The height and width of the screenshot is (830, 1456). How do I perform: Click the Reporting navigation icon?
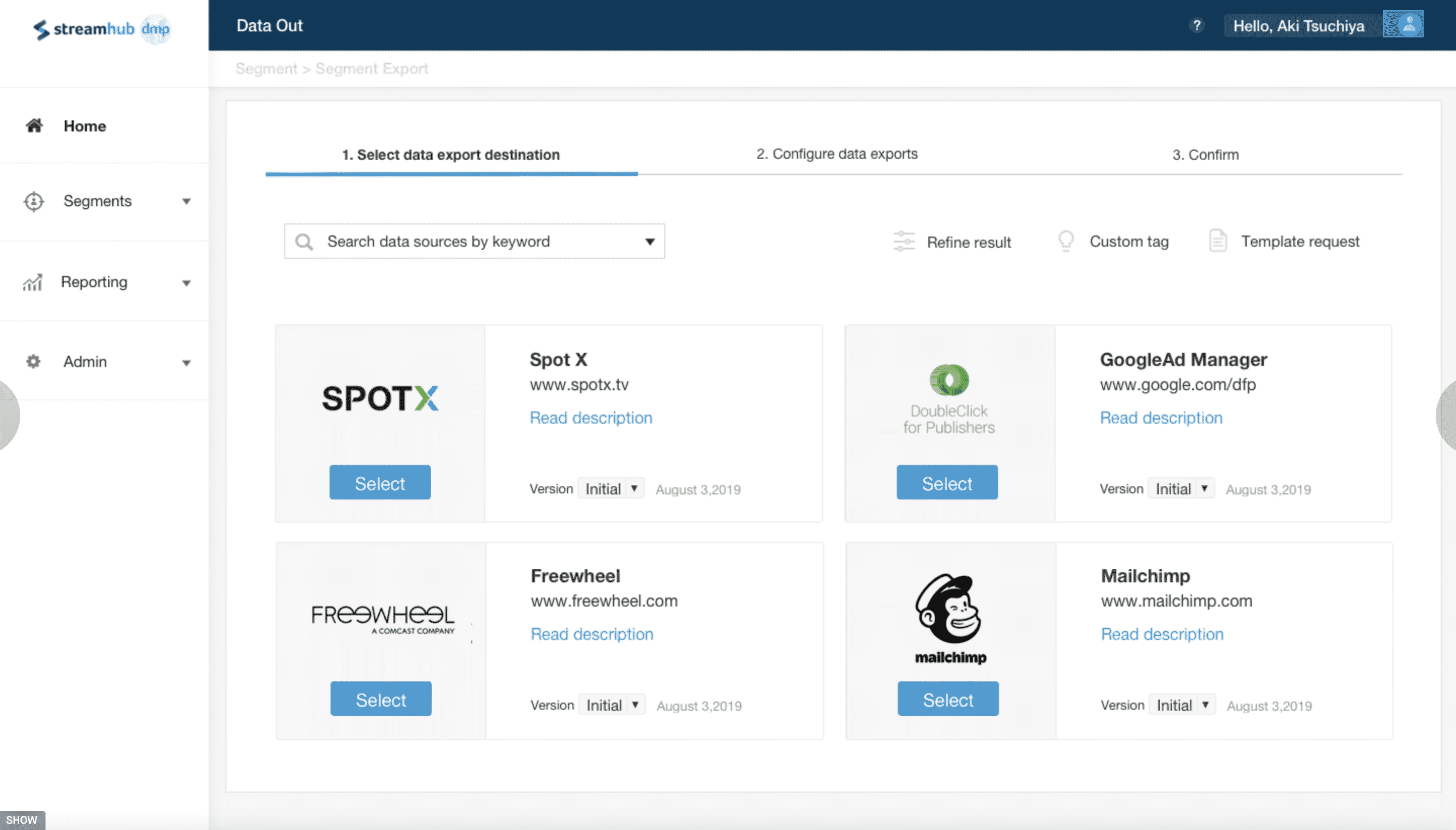[x=32, y=282]
